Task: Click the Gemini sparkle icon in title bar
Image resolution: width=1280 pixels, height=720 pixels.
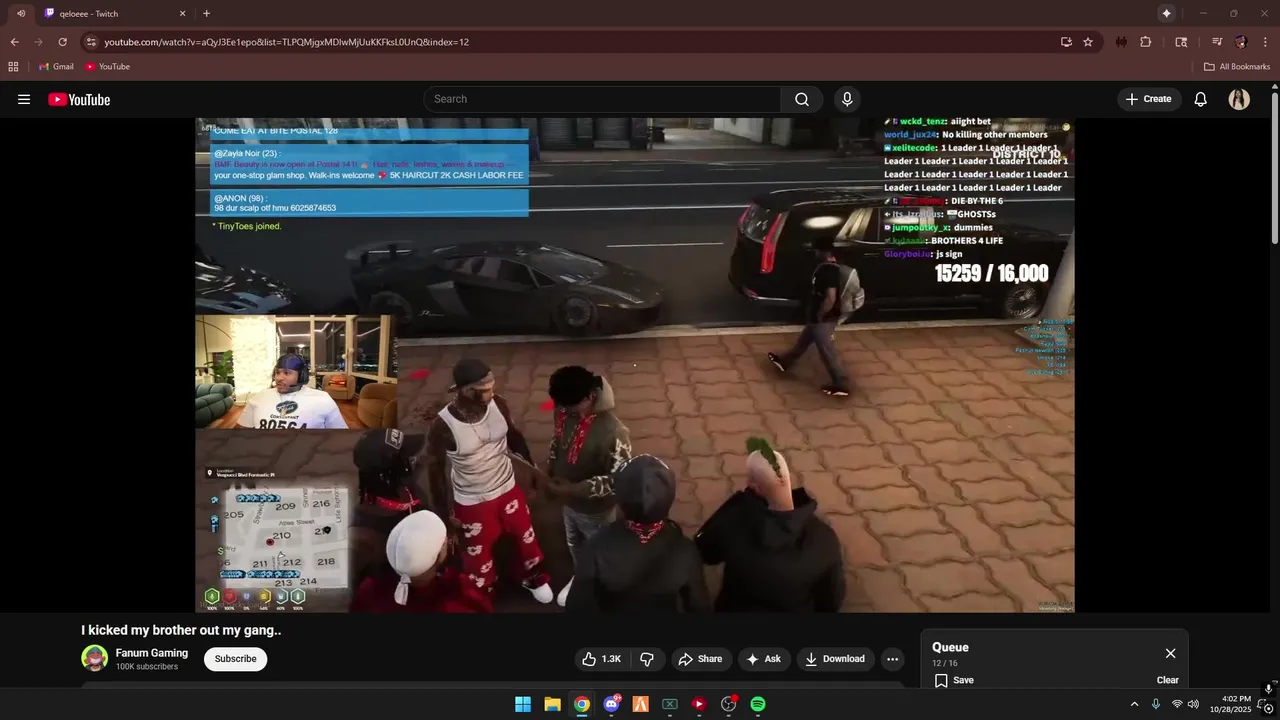Action: pyautogui.click(x=1166, y=13)
